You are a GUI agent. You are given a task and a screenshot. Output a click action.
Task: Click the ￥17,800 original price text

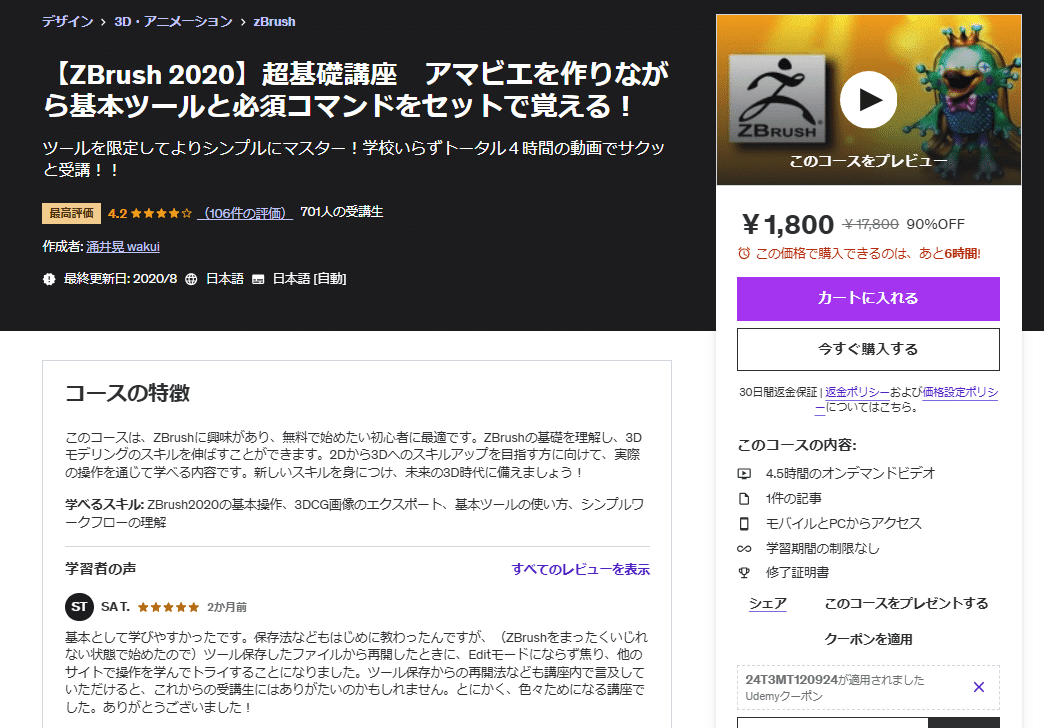(871, 224)
